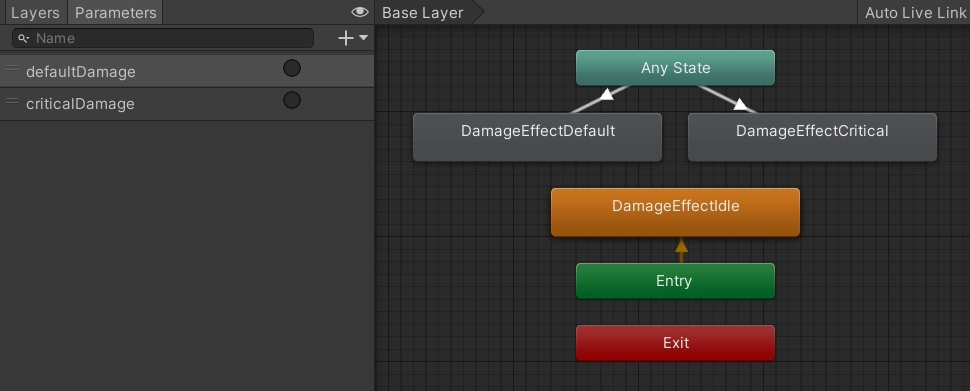The image size is (970, 391).
Task: Select the DamageEffectIdle state node
Action: (x=676, y=212)
